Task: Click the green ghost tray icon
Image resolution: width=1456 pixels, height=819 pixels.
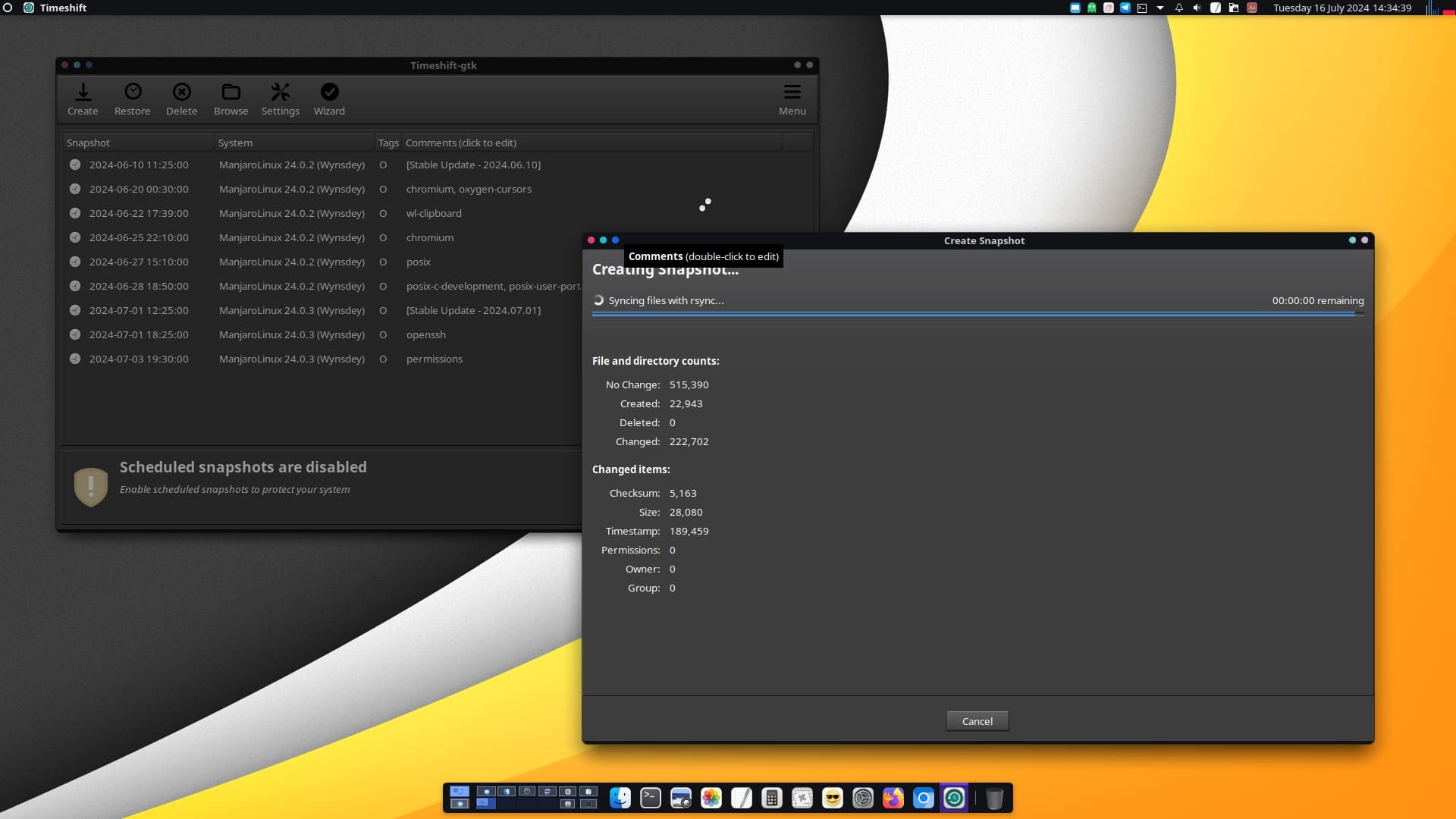Action: tap(1091, 8)
